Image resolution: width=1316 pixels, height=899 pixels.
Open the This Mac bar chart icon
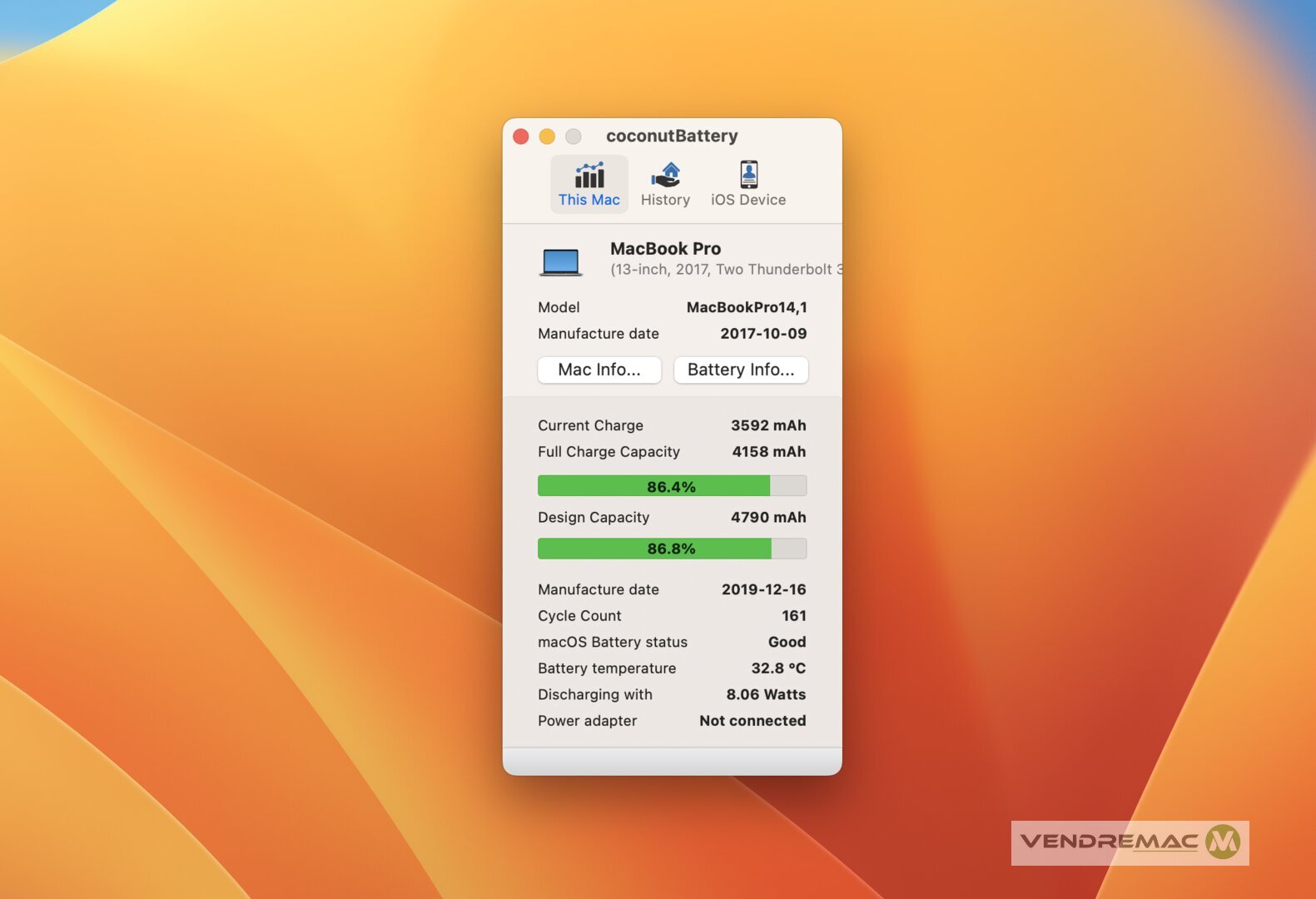(589, 176)
